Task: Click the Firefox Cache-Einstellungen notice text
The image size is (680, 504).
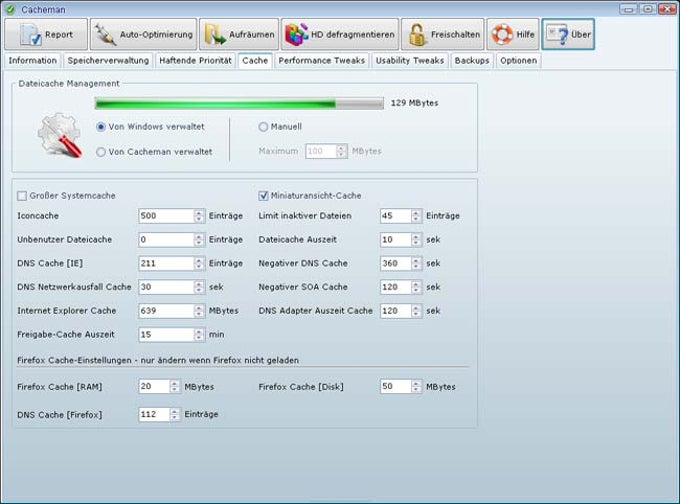Action: click(158, 360)
